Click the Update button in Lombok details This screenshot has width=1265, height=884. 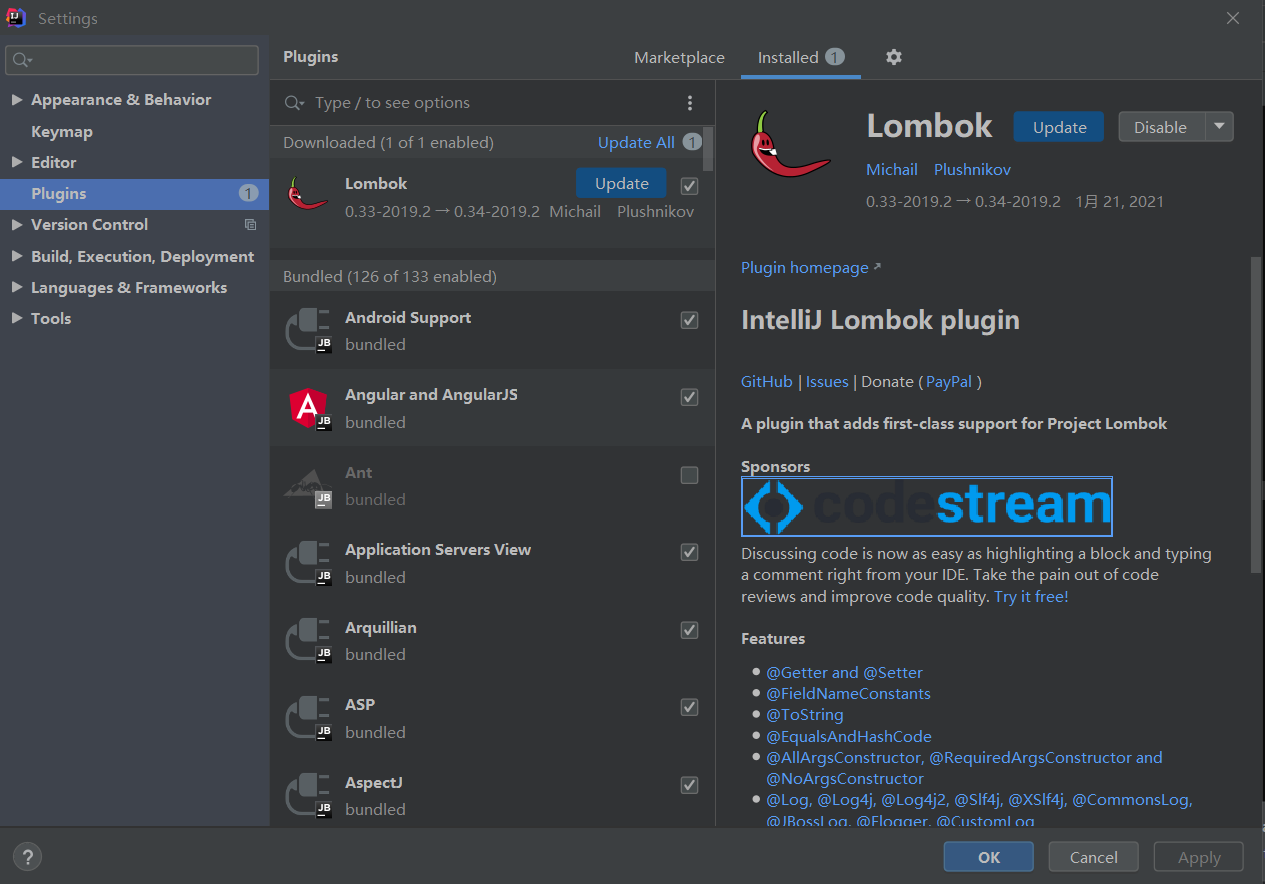tap(1059, 127)
